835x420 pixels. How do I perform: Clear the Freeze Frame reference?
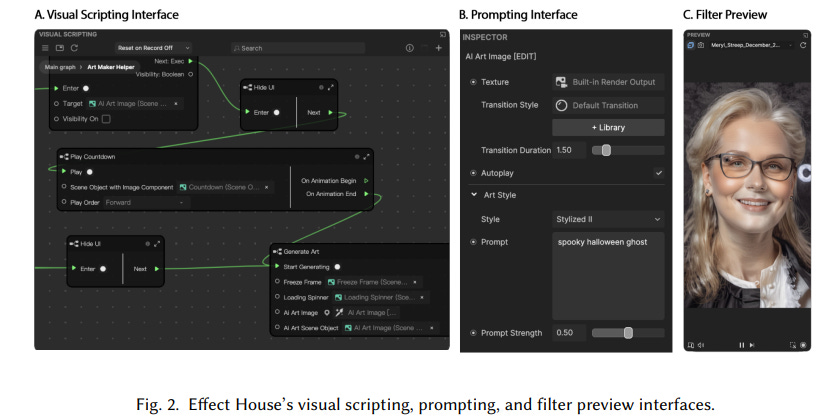(x=415, y=282)
